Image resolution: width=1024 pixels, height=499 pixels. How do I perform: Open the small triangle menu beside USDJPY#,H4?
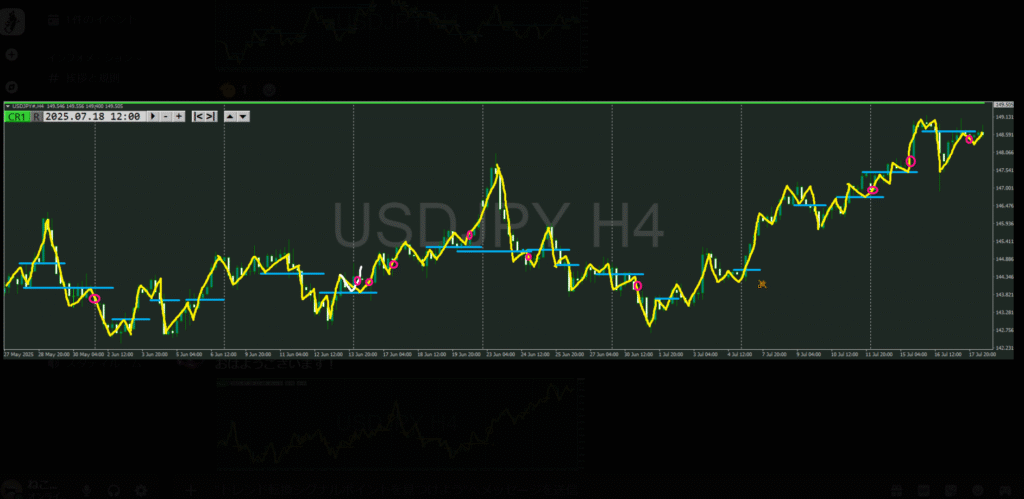(7, 106)
